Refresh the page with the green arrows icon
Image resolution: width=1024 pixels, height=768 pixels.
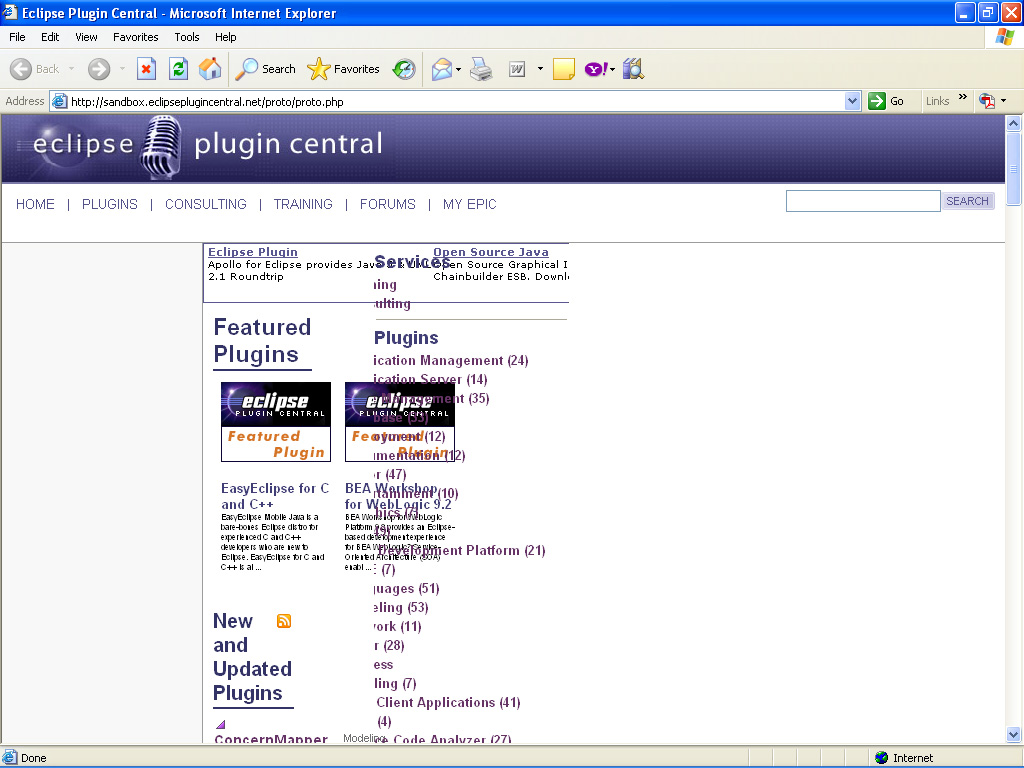point(178,69)
